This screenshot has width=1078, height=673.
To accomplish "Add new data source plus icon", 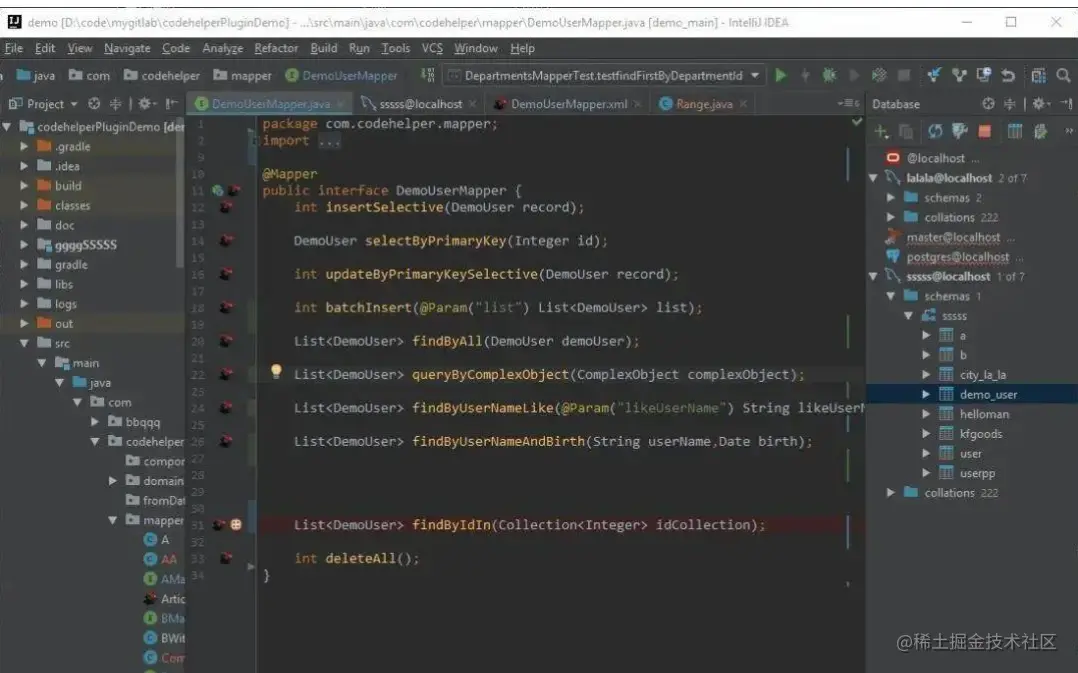I will coord(881,131).
